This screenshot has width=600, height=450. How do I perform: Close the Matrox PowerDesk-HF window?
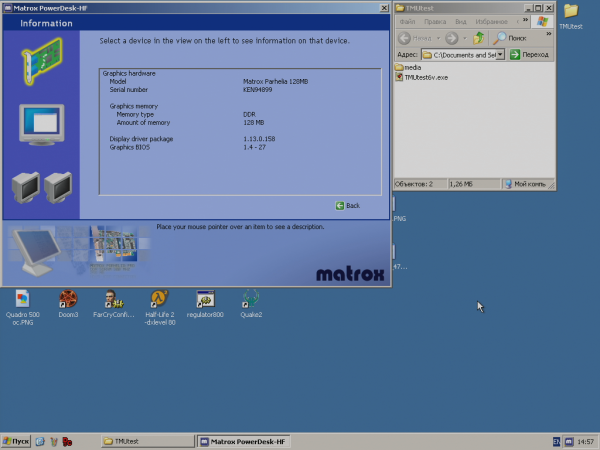click(384, 8)
